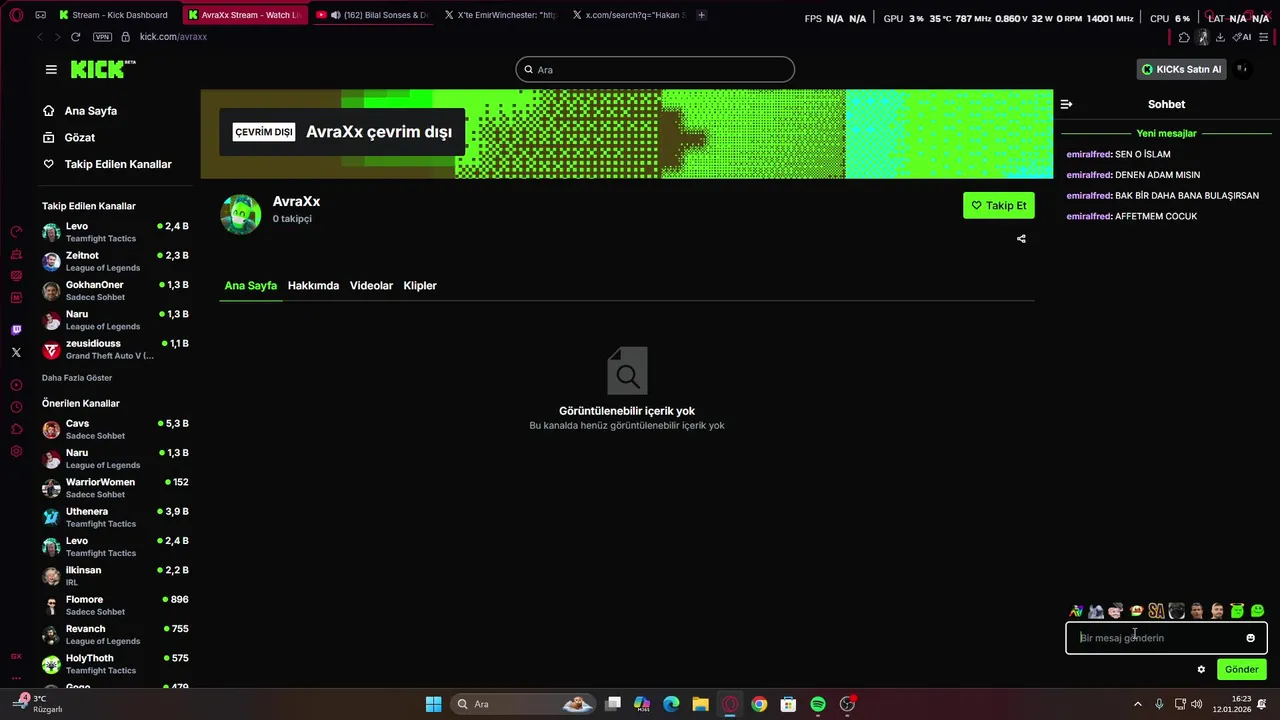Send message with Gönder button
The width and height of the screenshot is (1280, 720).
[1241, 669]
